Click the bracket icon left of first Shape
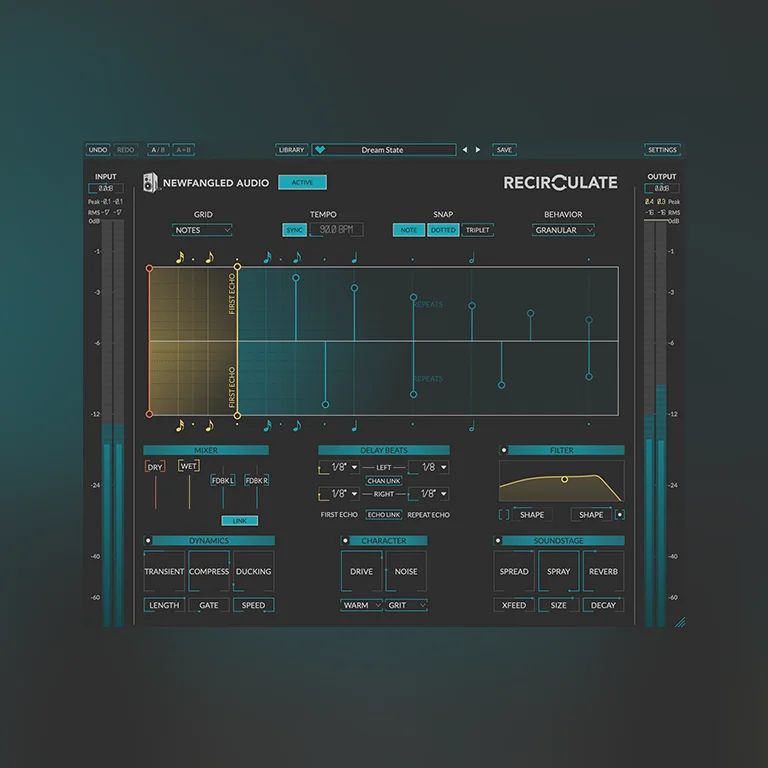 [504, 515]
